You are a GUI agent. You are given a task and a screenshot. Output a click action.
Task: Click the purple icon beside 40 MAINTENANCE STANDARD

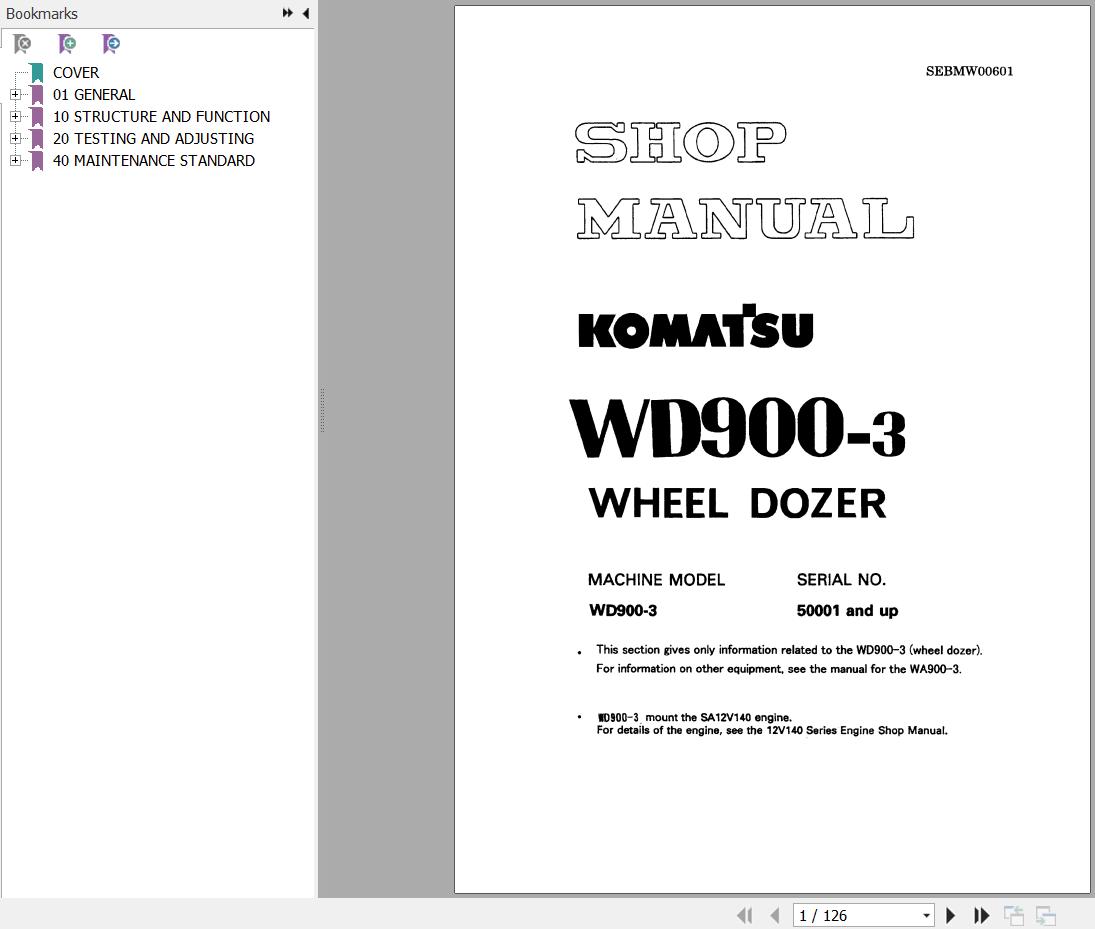pos(37,161)
